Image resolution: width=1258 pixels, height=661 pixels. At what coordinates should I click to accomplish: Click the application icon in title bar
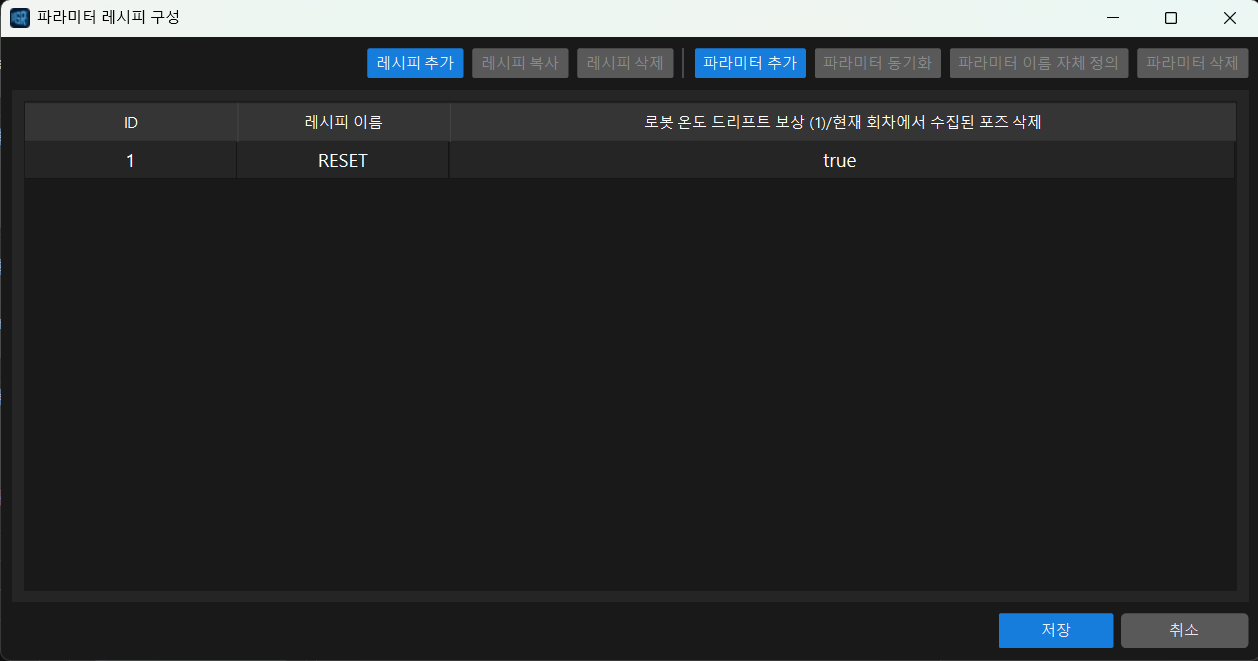pyautogui.click(x=19, y=18)
